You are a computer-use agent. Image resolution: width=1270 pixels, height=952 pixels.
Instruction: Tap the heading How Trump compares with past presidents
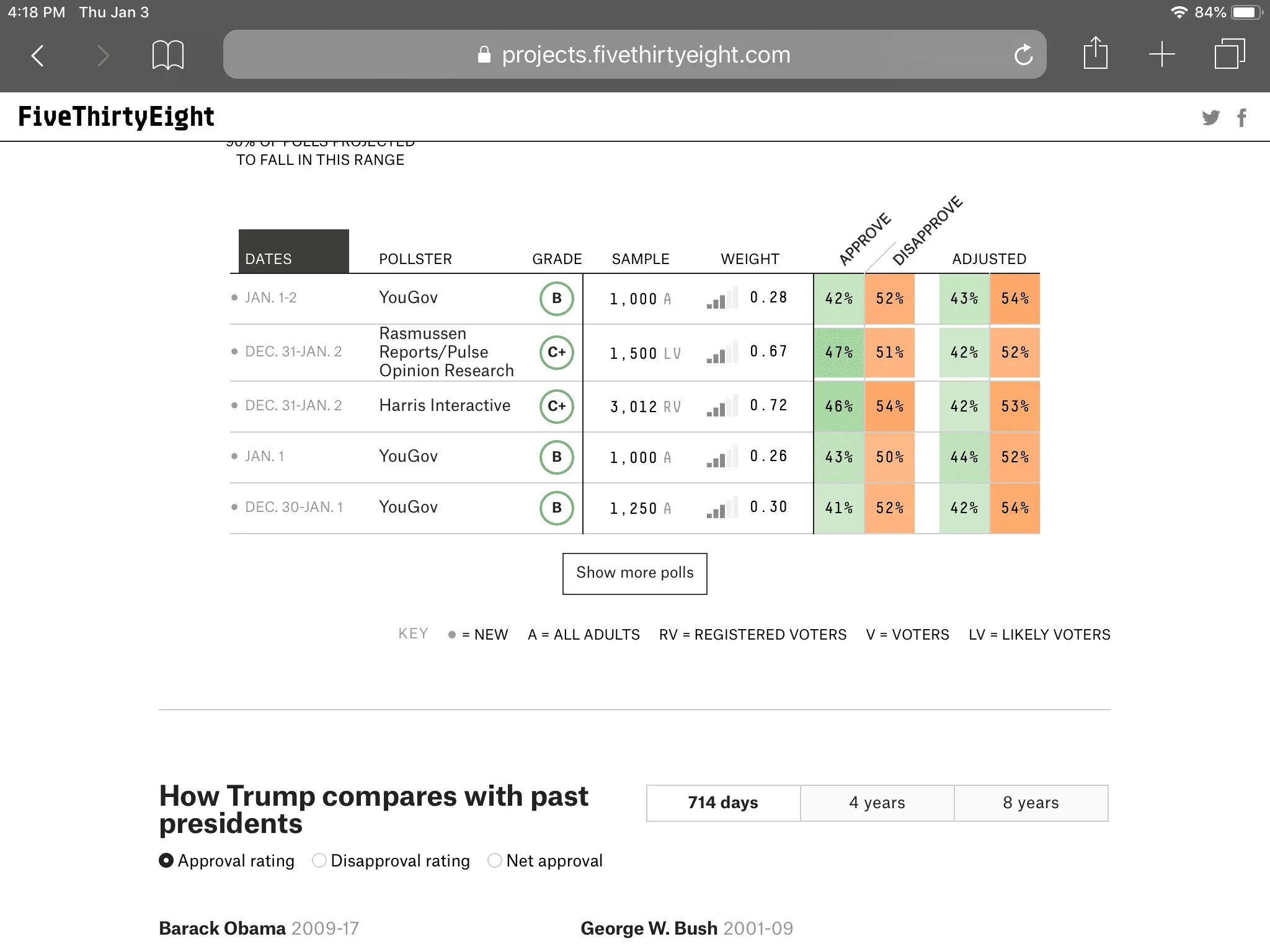(373, 809)
